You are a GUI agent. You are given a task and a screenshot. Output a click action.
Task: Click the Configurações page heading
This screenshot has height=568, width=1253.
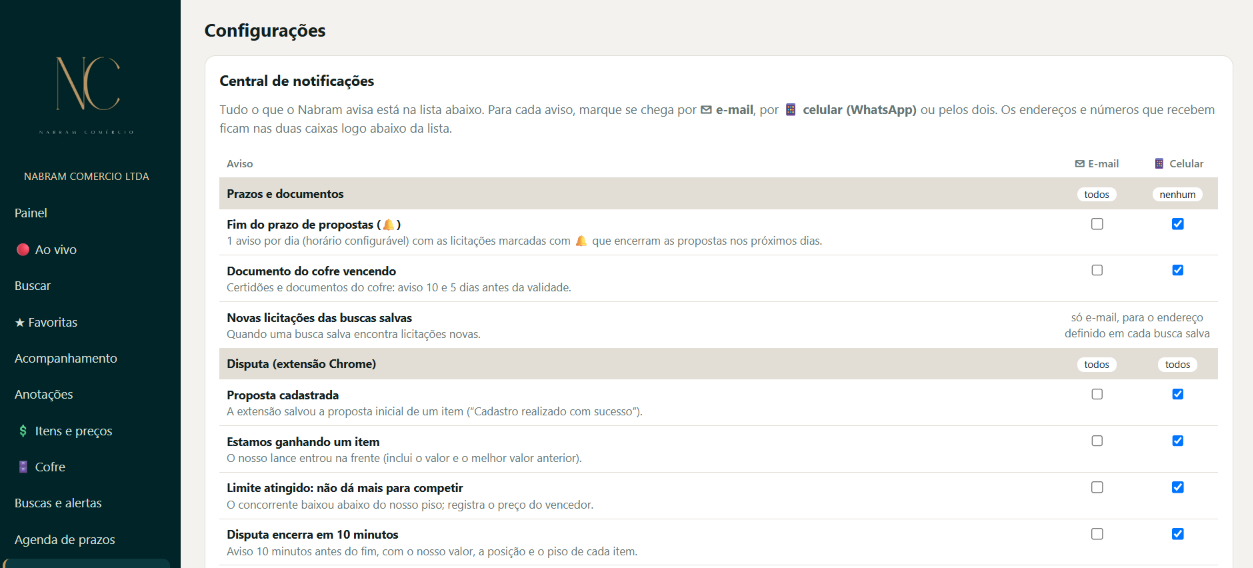[x=265, y=31]
